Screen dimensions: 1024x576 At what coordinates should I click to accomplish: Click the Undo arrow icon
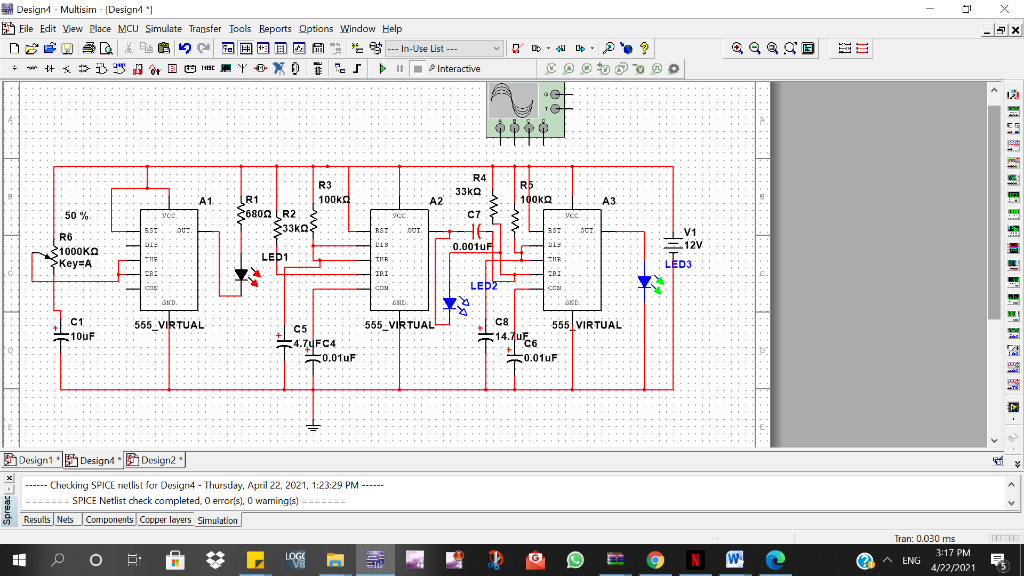tap(184, 48)
